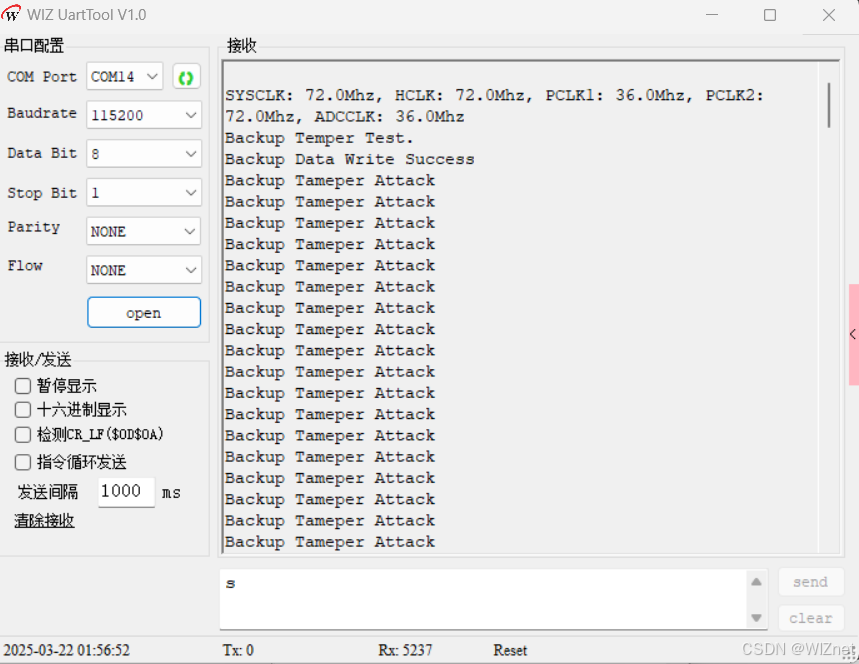Click the 清除接收 link
Viewport: 859px width, 664px height.
[44, 520]
